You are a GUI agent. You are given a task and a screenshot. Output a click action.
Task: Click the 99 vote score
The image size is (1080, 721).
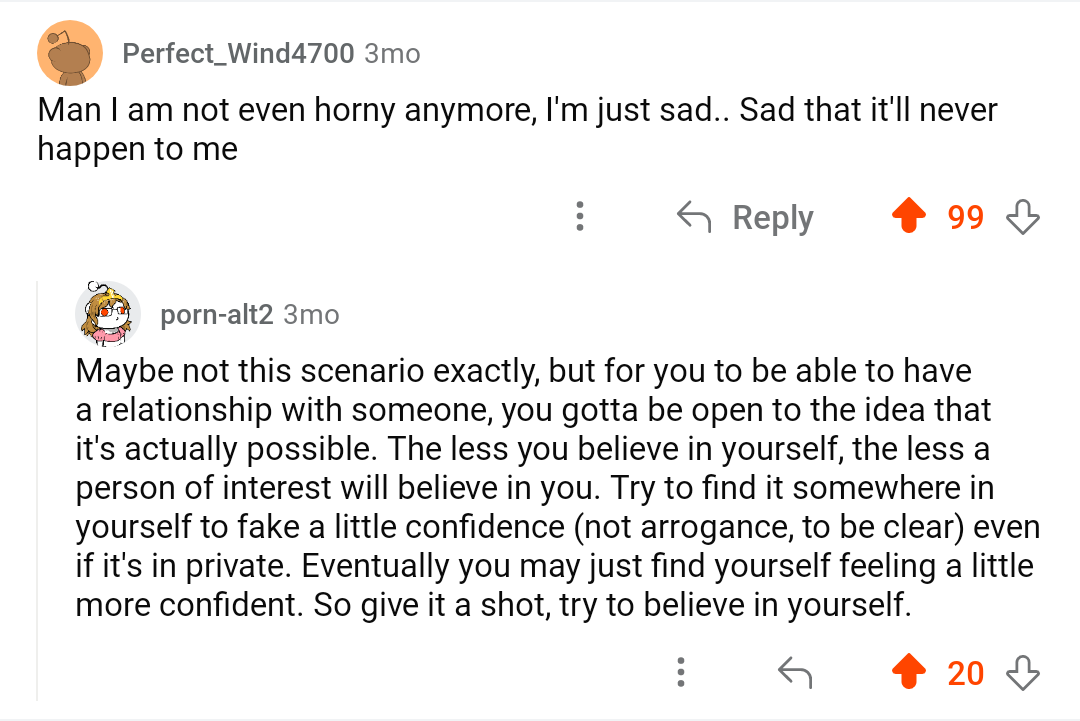pos(965,217)
